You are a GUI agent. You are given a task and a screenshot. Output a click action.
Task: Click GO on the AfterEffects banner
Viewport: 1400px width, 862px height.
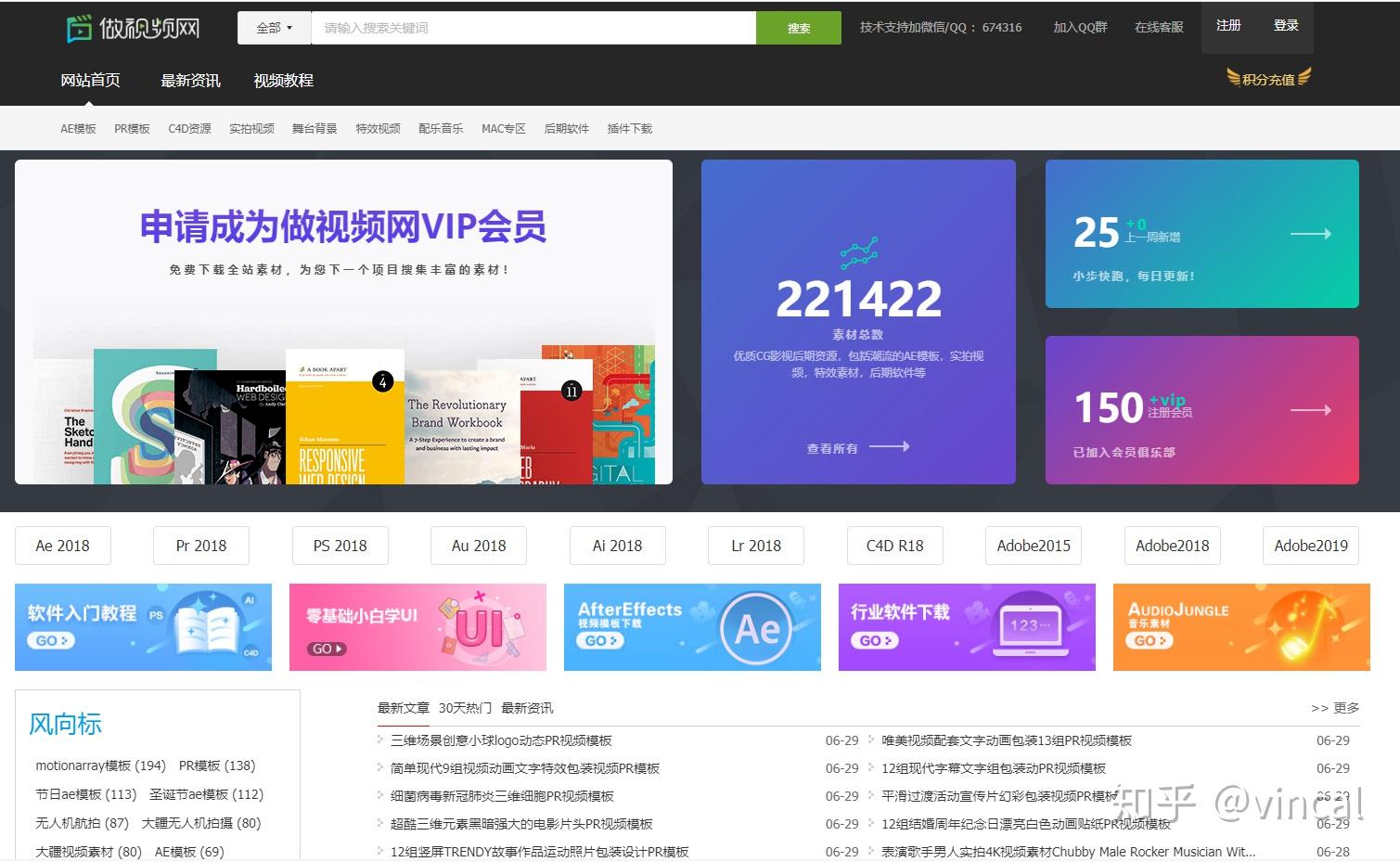click(600, 640)
